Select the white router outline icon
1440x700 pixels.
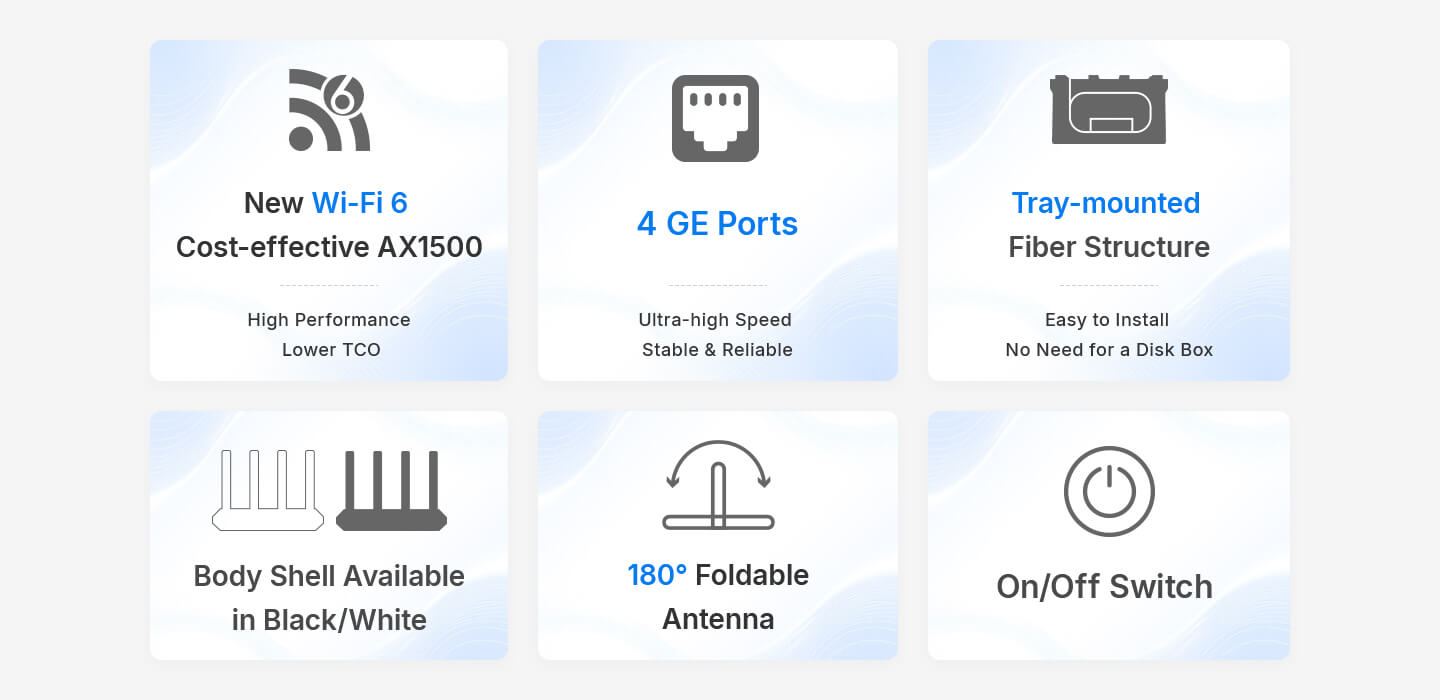[268, 490]
